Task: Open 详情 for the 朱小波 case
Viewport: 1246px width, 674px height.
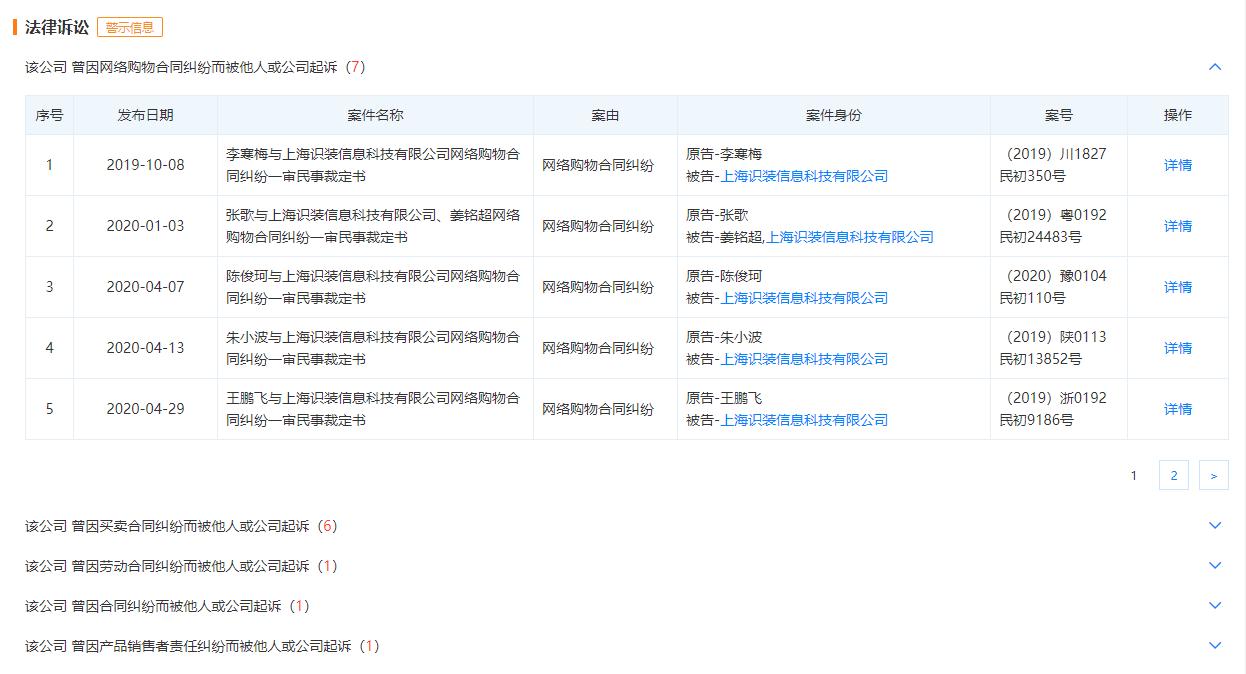Action: click(1177, 347)
